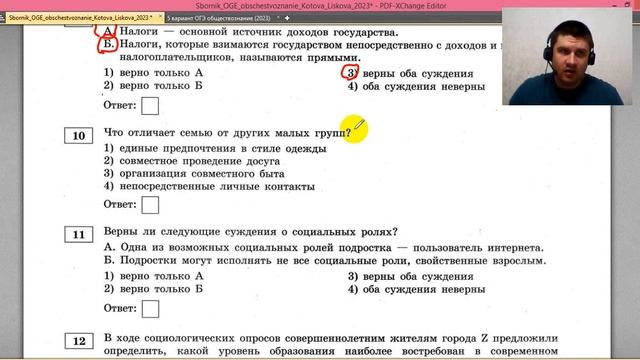
Task: Click the question number box 10
Action: (x=79, y=136)
